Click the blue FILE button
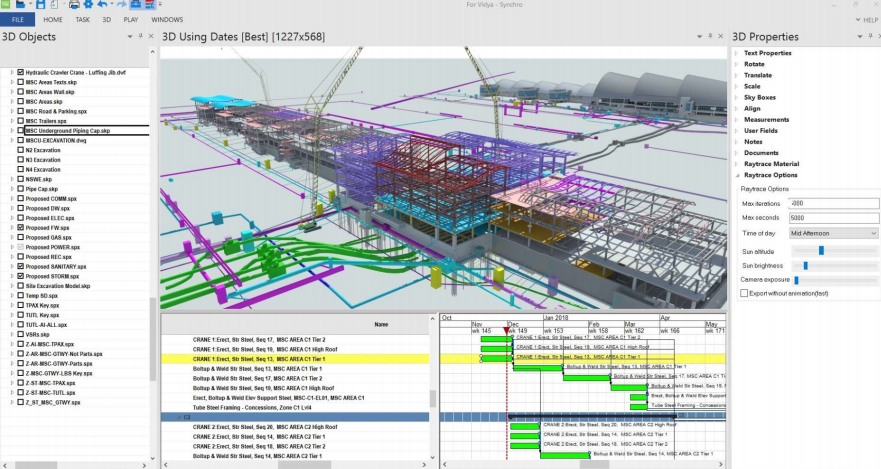The height and width of the screenshot is (469, 881). [x=17, y=20]
